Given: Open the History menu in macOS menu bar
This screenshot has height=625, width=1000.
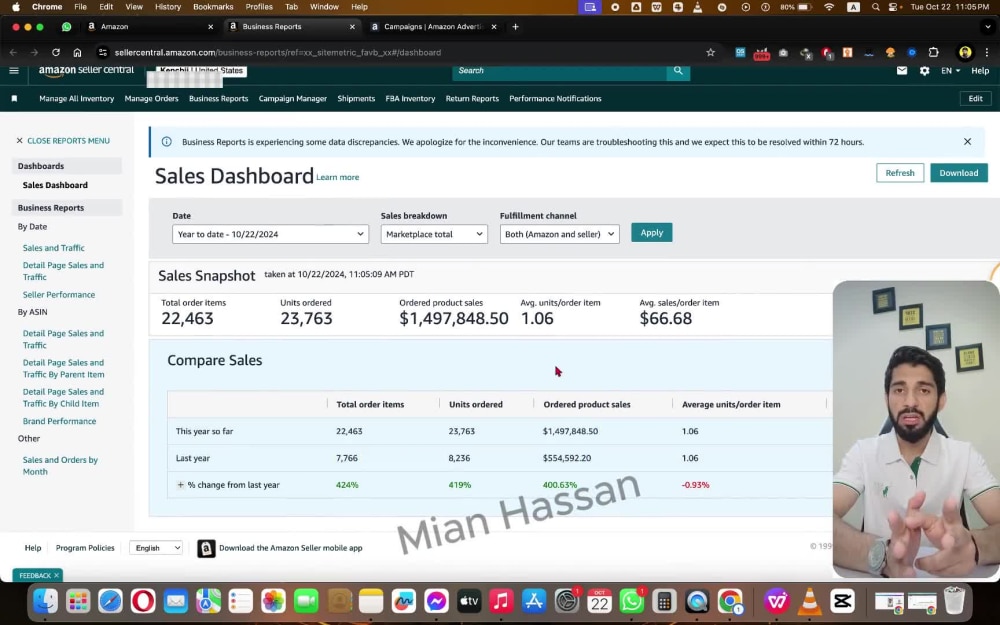Looking at the screenshot, I should [x=168, y=7].
